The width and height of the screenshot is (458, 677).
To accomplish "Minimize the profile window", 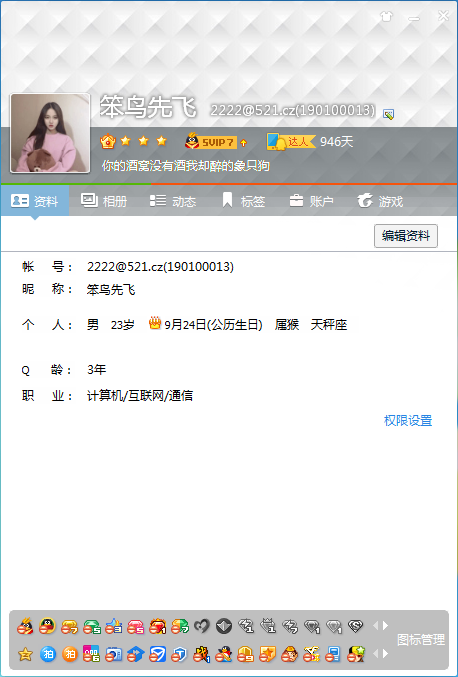I will [x=414, y=18].
